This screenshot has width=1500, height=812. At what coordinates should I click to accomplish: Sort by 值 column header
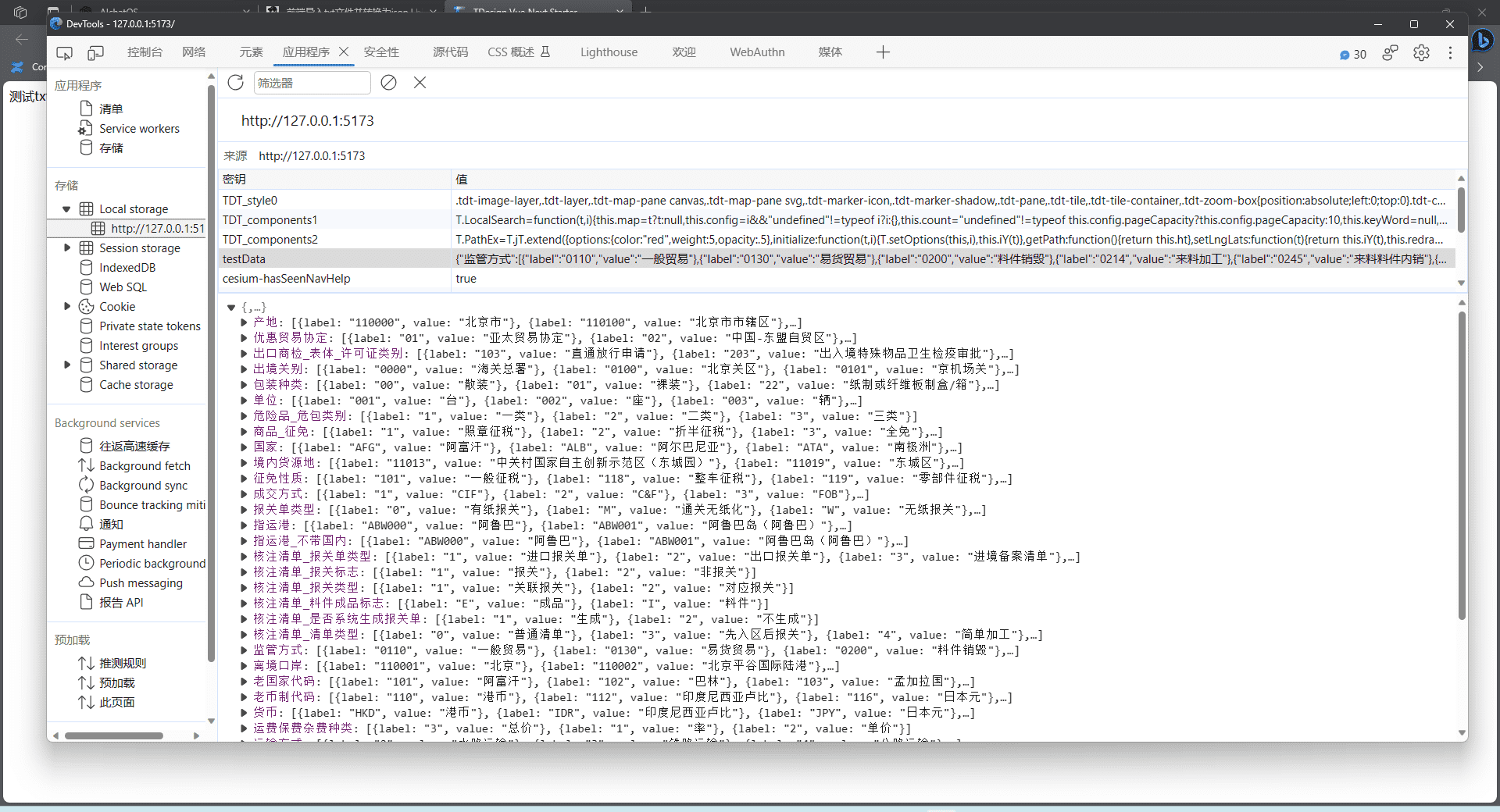click(x=953, y=180)
